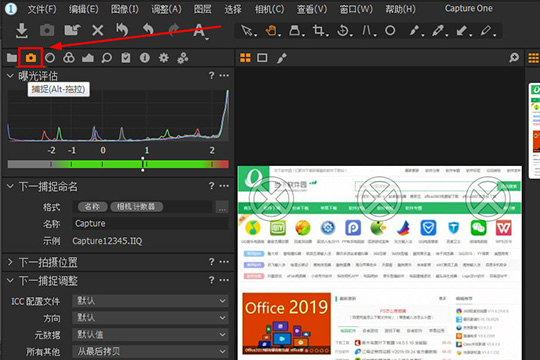Image resolution: width=540 pixels, height=360 pixels.
Task: Open the 文件(F) menu
Action: click(x=42, y=9)
